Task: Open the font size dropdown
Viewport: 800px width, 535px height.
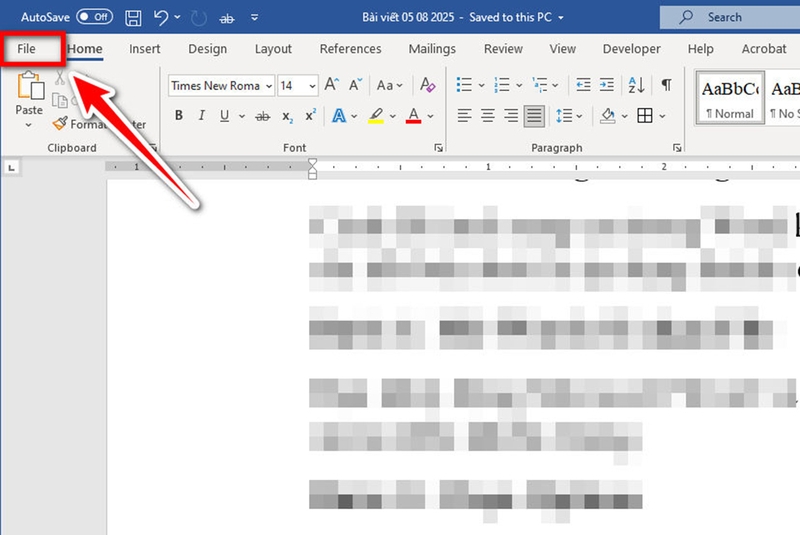Action: click(x=311, y=86)
